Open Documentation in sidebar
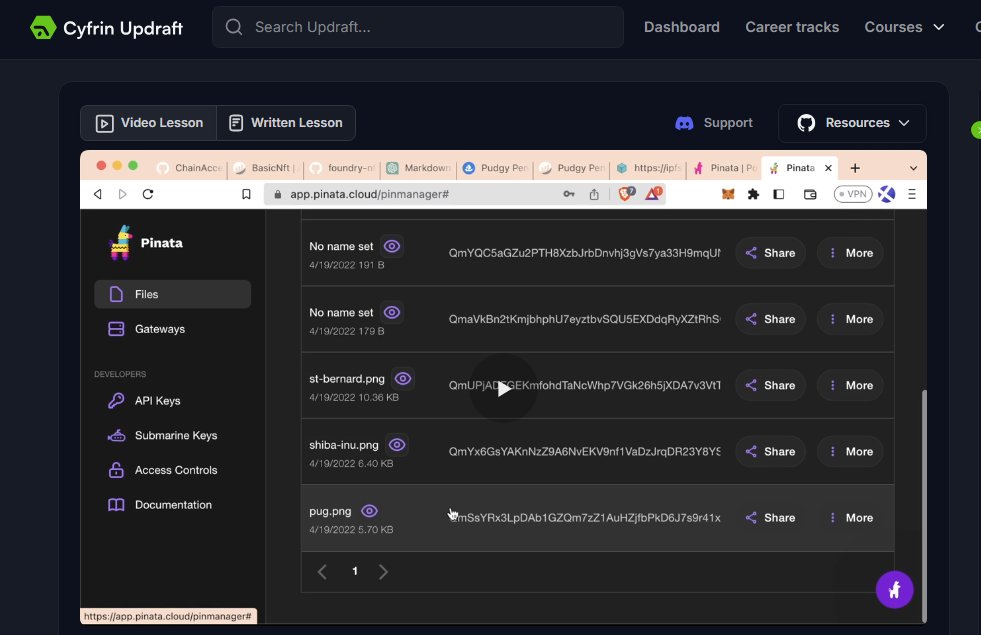 pos(160,504)
